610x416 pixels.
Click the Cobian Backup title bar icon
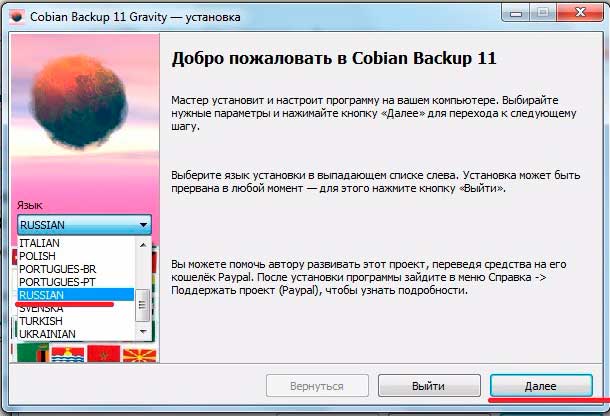16,17
